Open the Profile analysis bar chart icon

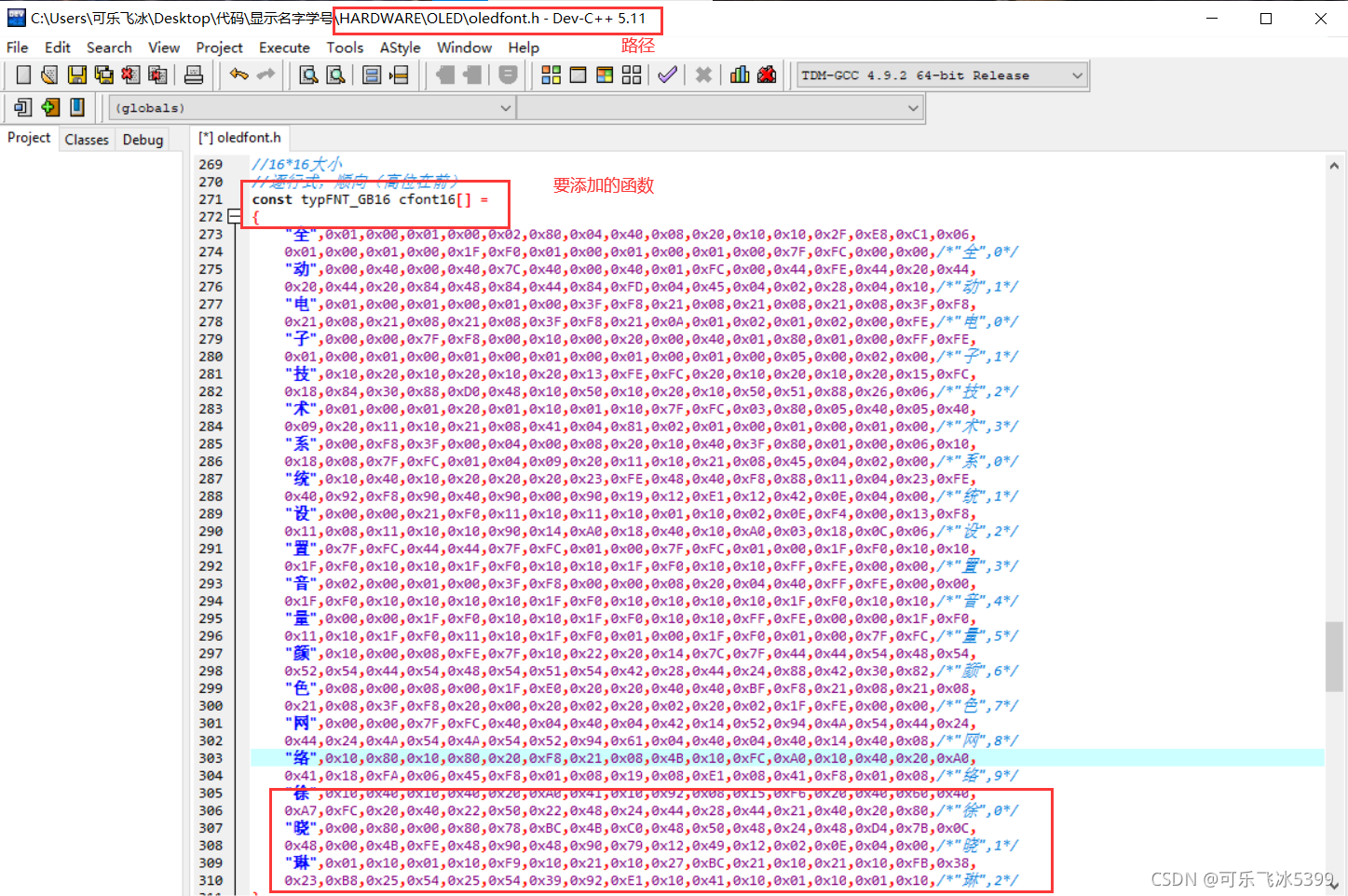[x=740, y=75]
